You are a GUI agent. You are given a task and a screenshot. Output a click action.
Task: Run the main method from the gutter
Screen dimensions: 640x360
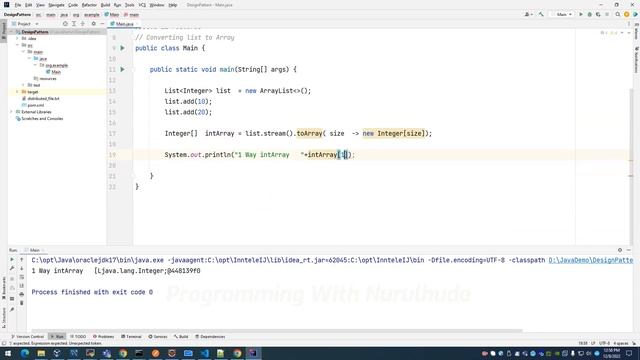(122, 69)
